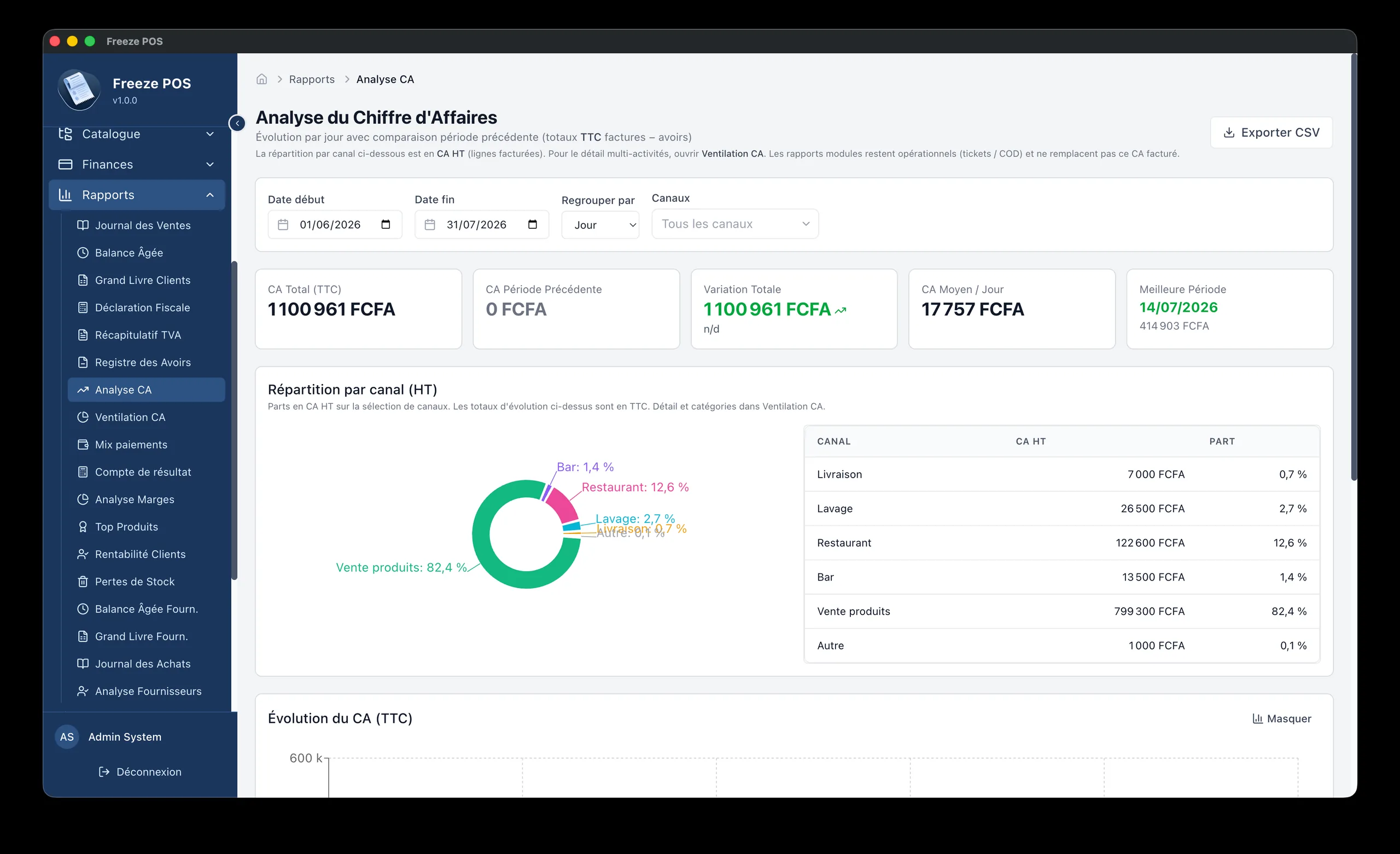Click the Analyse Fournisseurs user icon

83,691
